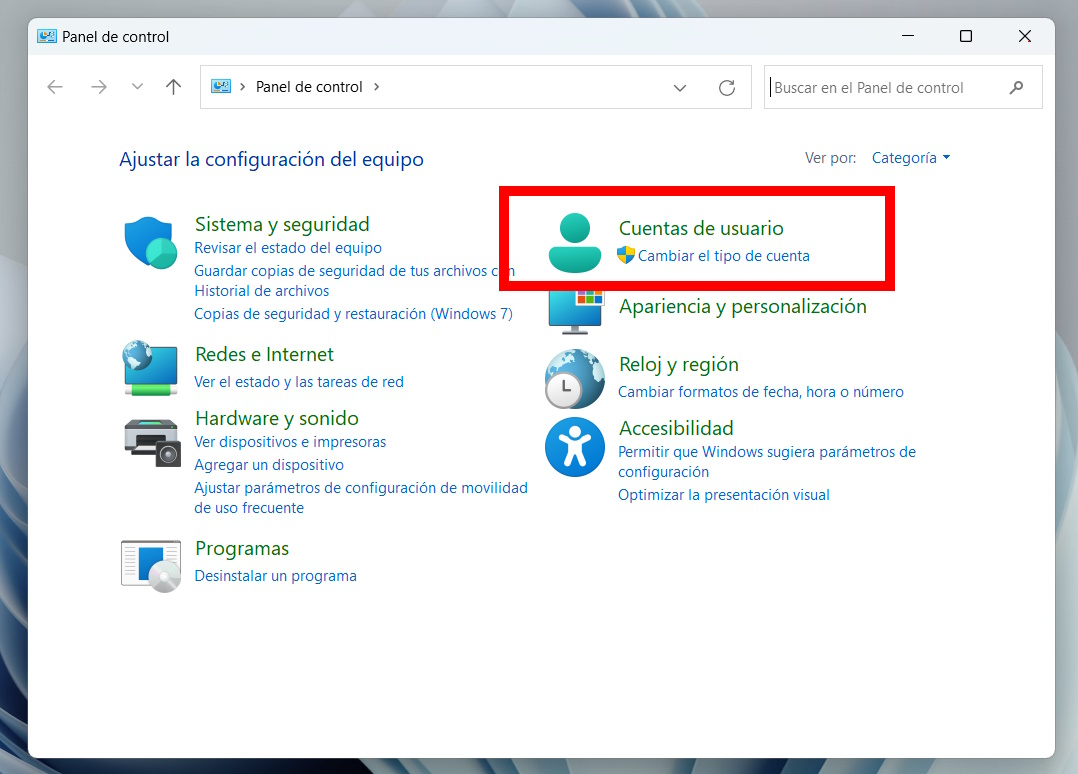
Task: Minimize the Panel de control window
Action: pyautogui.click(x=908, y=36)
